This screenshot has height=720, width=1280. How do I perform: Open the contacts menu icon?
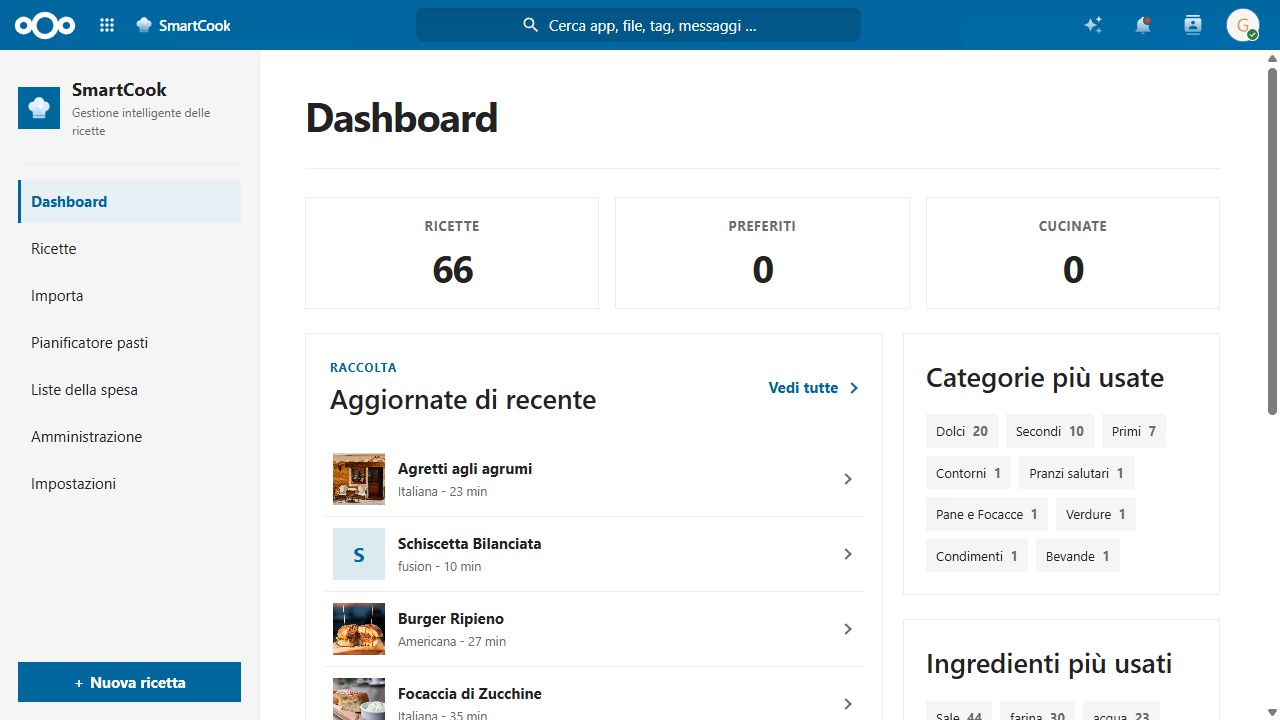click(x=1192, y=25)
